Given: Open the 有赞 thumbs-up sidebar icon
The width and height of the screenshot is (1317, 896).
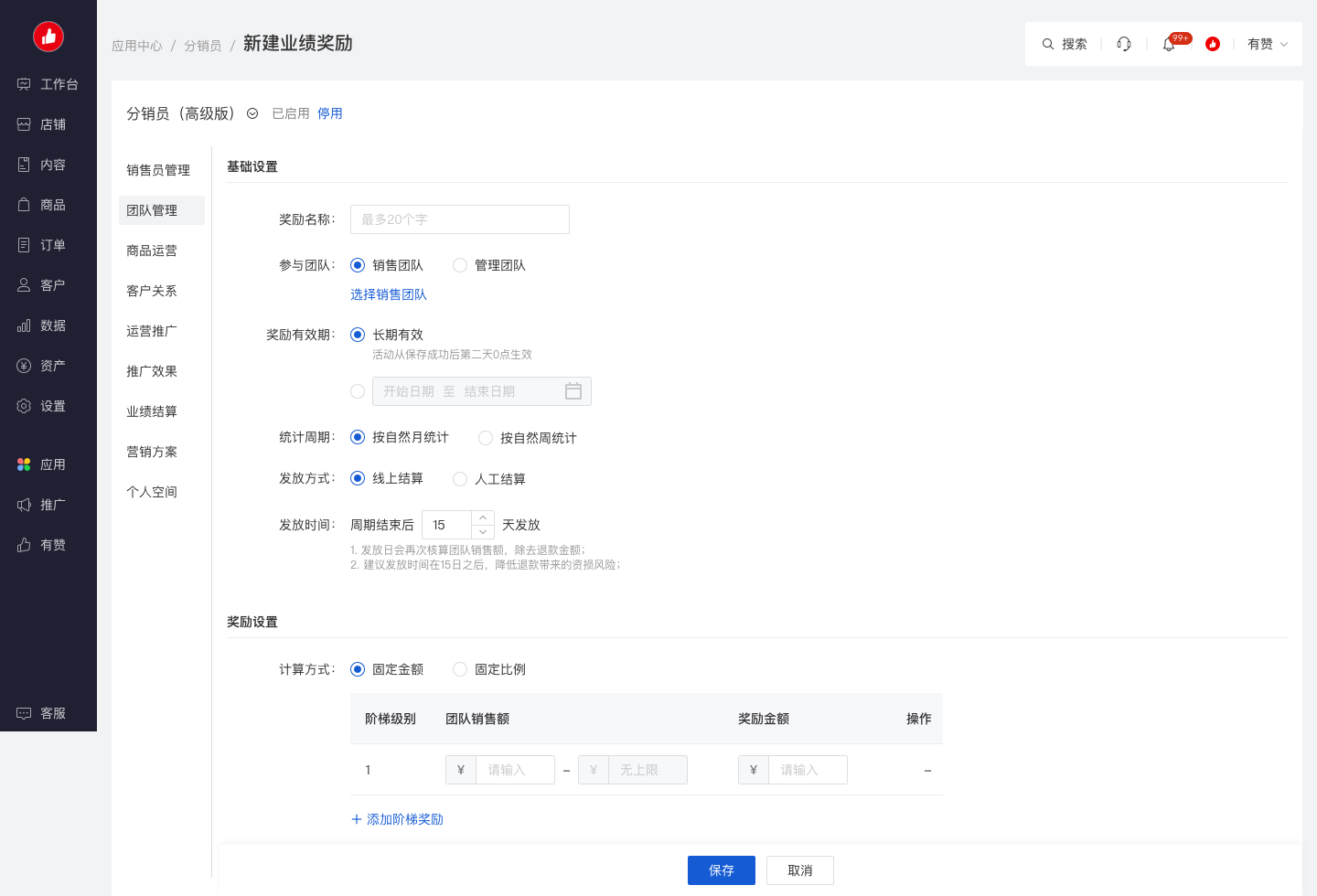Looking at the screenshot, I should pos(24,545).
